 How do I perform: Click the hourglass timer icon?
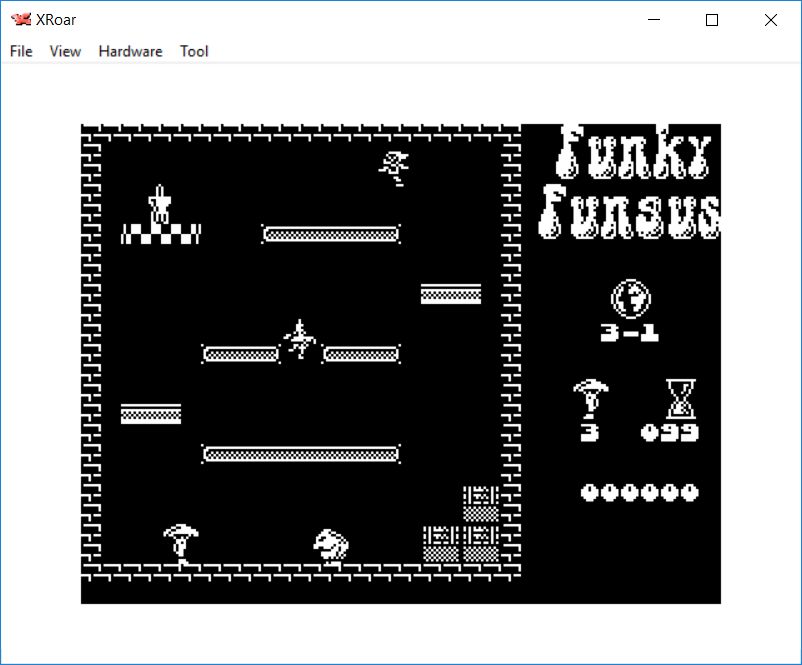pyautogui.click(x=681, y=399)
